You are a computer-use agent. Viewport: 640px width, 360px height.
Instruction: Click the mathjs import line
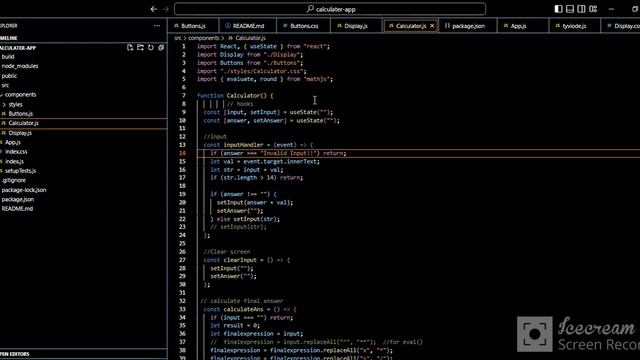click(x=265, y=79)
